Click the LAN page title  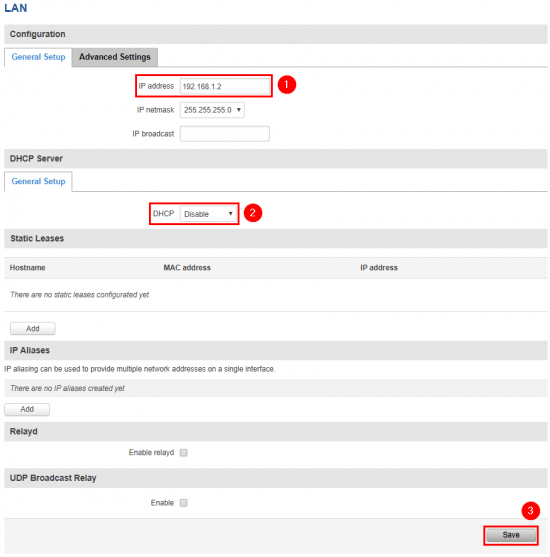pyautogui.click(x=16, y=8)
